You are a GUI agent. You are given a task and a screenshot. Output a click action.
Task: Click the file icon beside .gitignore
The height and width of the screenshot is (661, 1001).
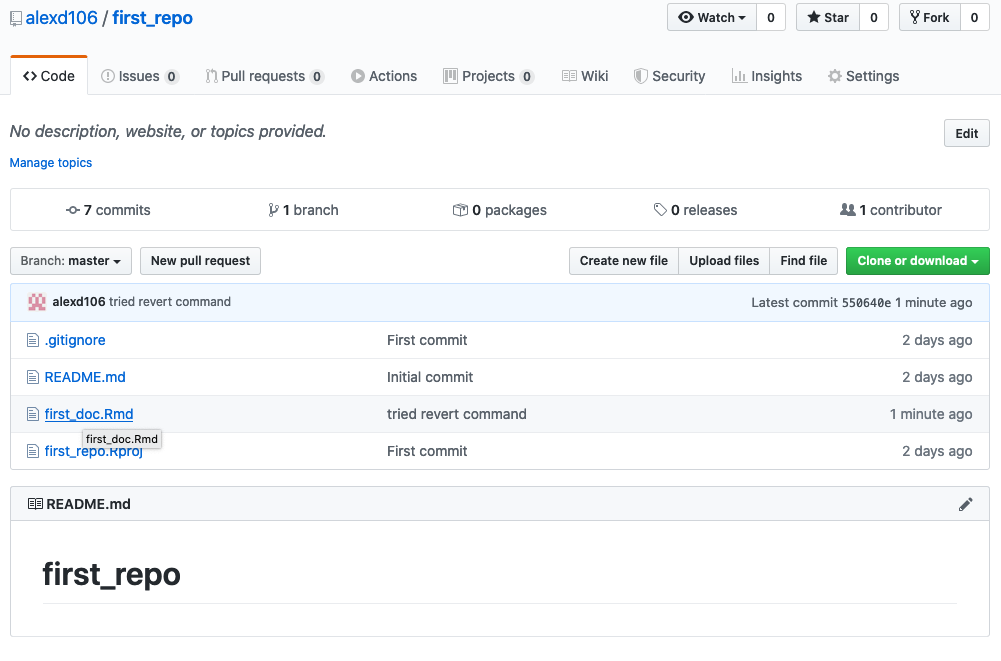(32, 341)
